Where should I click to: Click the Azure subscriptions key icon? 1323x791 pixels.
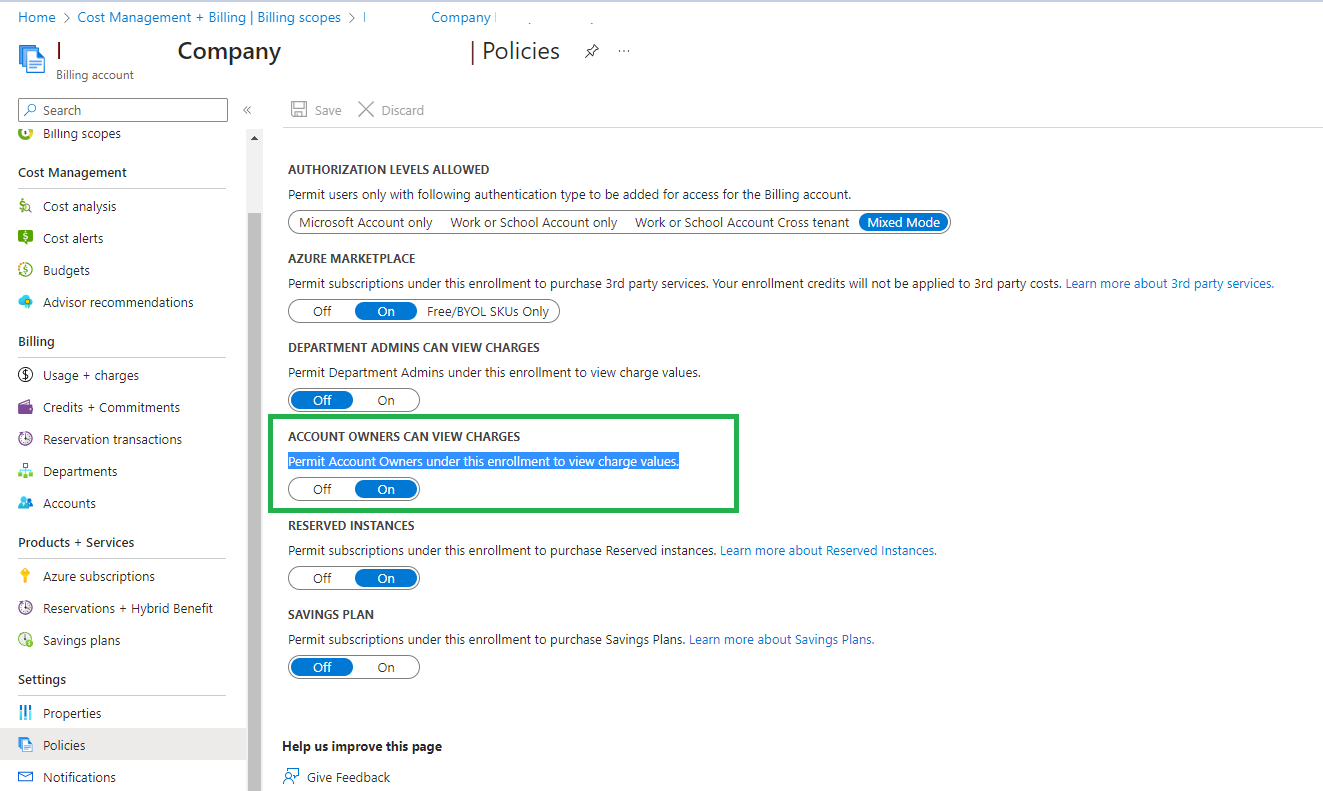click(26, 576)
